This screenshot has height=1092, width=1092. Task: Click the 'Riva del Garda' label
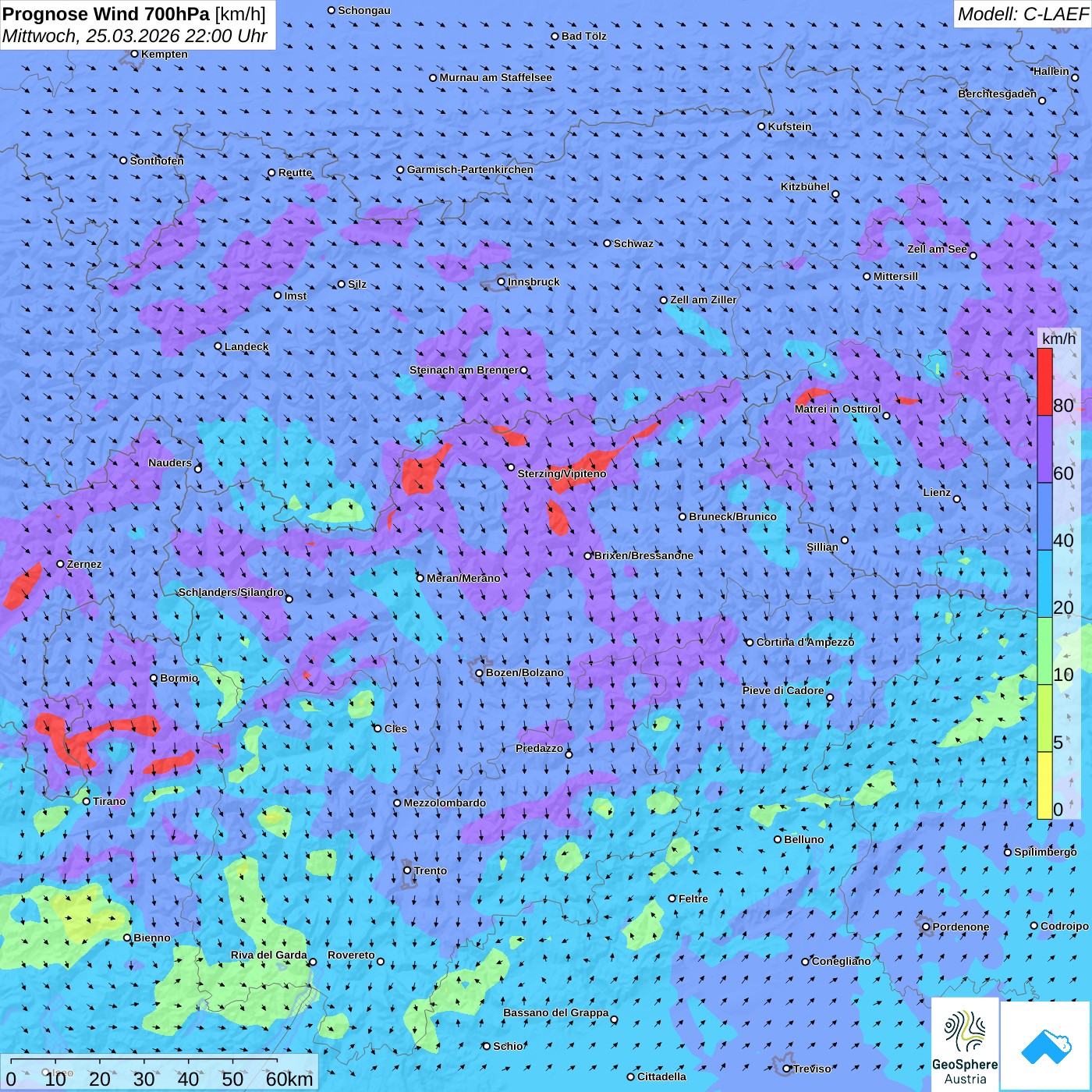click(x=269, y=955)
